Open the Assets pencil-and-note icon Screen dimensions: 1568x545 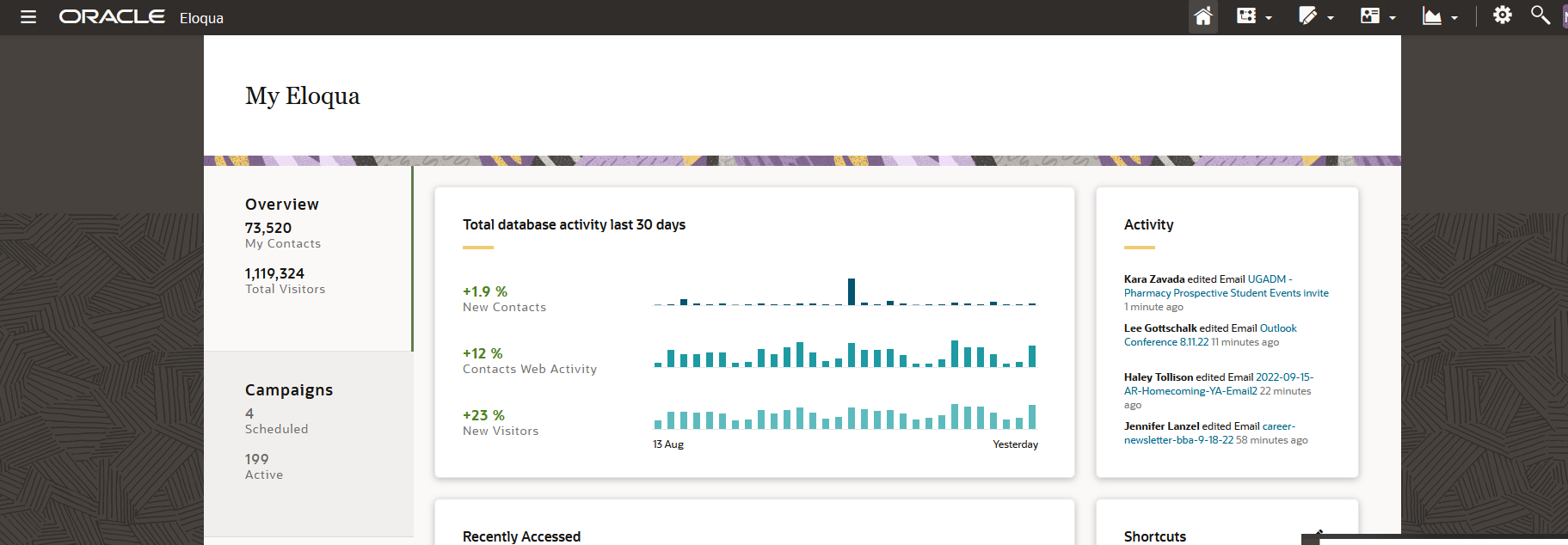coord(1307,16)
